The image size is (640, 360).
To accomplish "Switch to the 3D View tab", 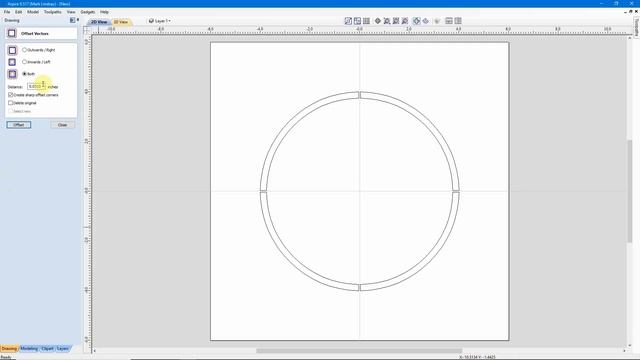I will click(121, 22).
